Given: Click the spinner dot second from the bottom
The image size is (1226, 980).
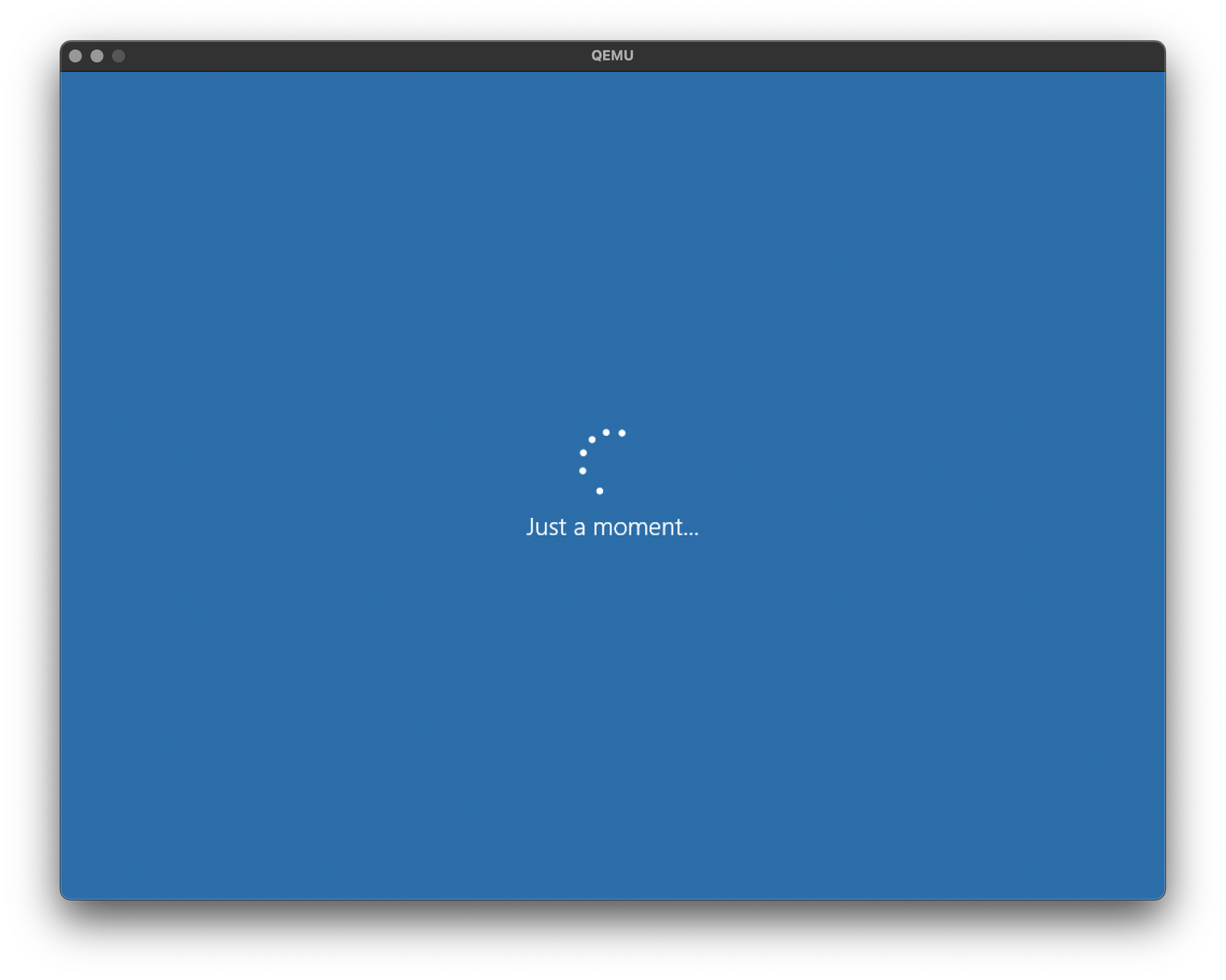Looking at the screenshot, I should click(583, 470).
